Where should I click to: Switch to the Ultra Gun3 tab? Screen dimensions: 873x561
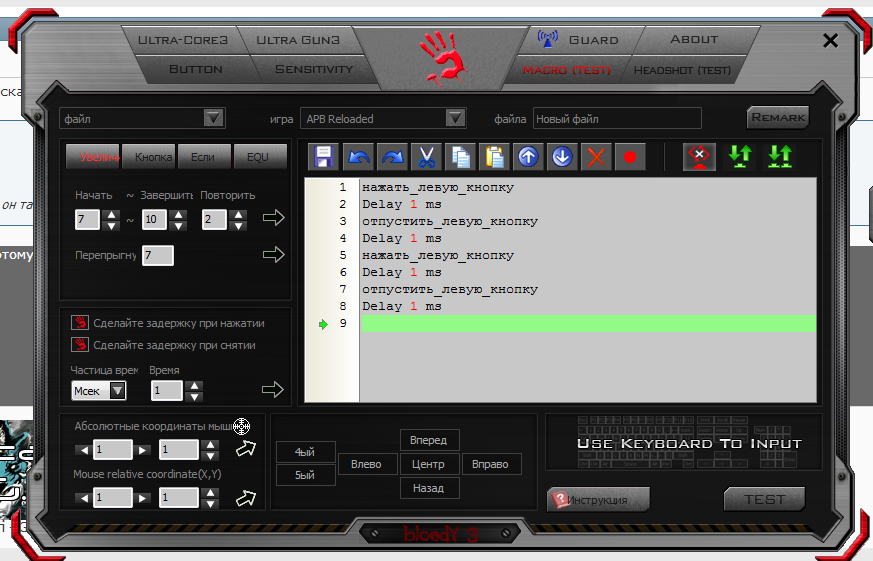pos(297,40)
